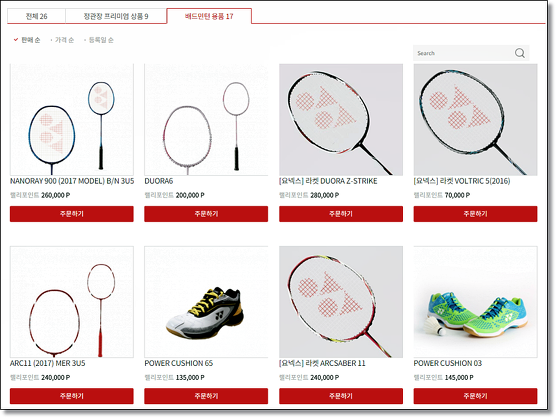Focus the Search input field
This screenshot has width=556, height=418.
(x=465, y=53)
